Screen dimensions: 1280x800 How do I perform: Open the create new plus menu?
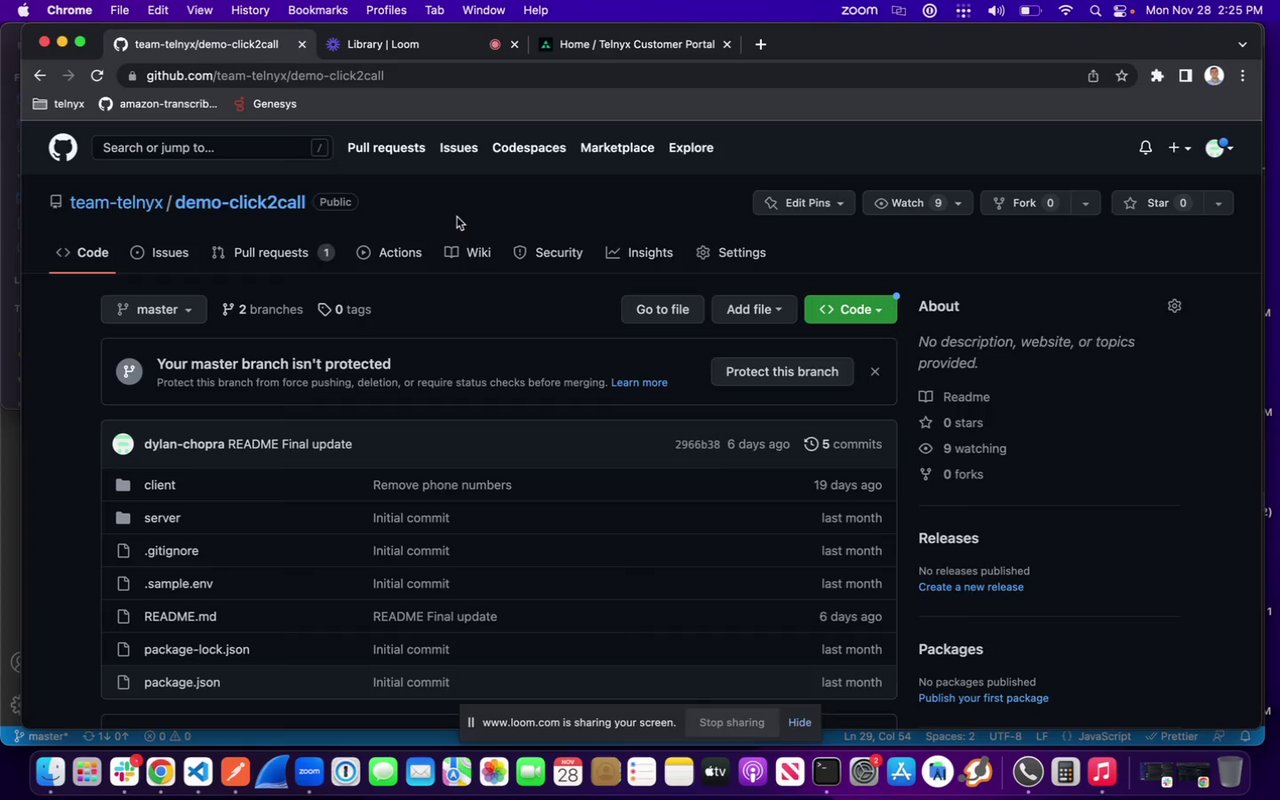tap(1179, 148)
